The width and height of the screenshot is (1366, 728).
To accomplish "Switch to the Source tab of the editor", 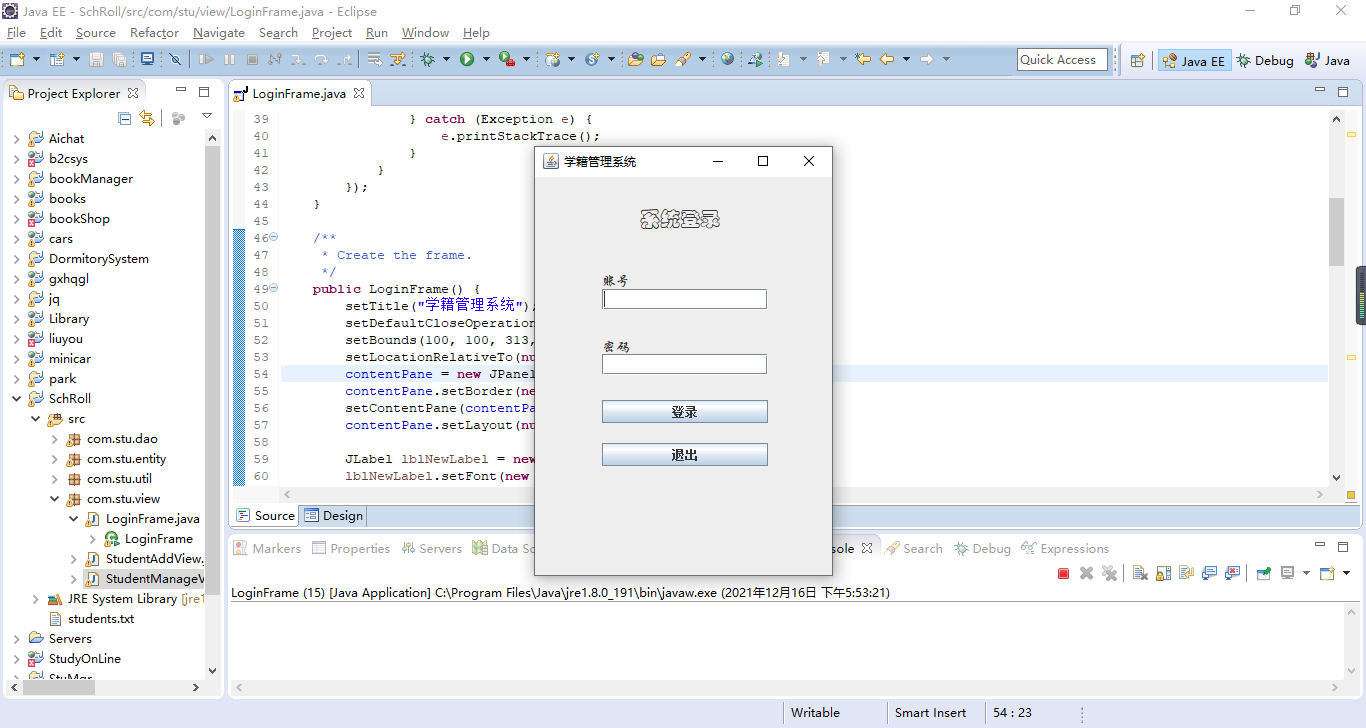I will click(266, 516).
